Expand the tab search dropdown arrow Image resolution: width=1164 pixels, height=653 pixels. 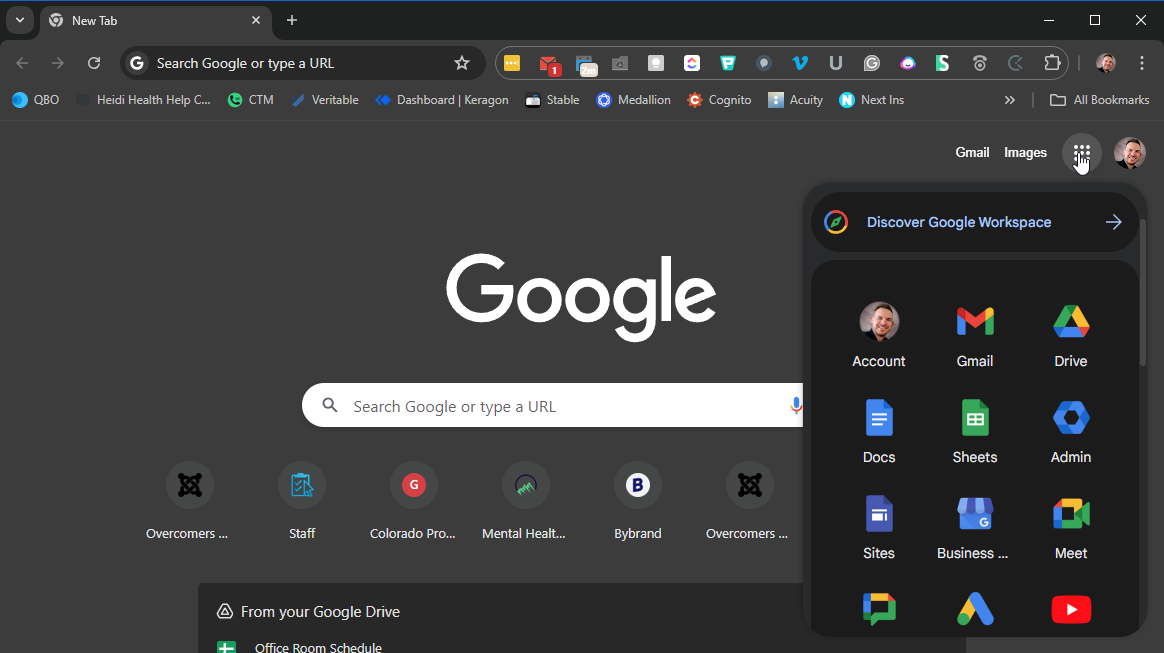pos(20,20)
